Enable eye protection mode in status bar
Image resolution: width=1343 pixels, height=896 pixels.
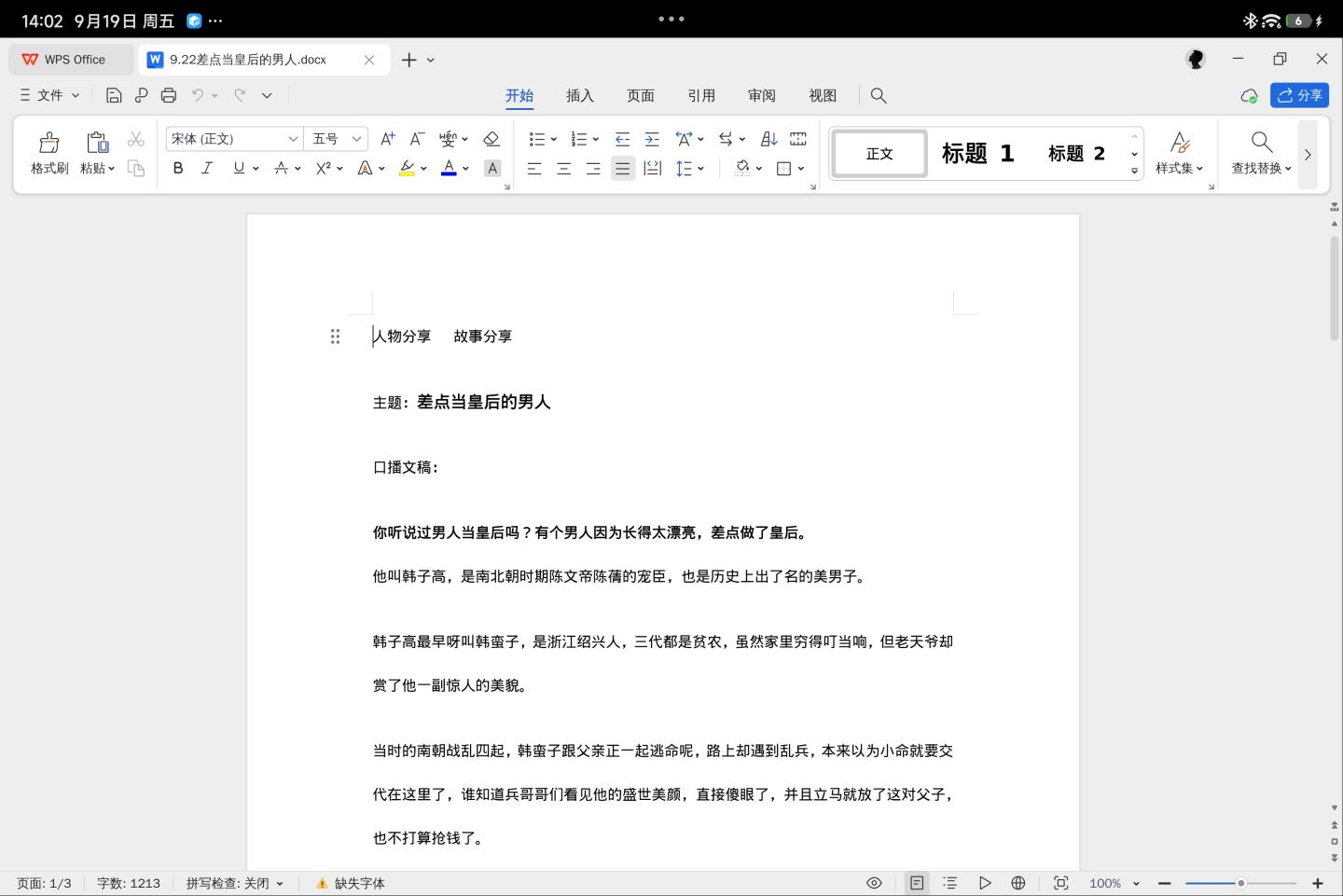pos(874,883)
